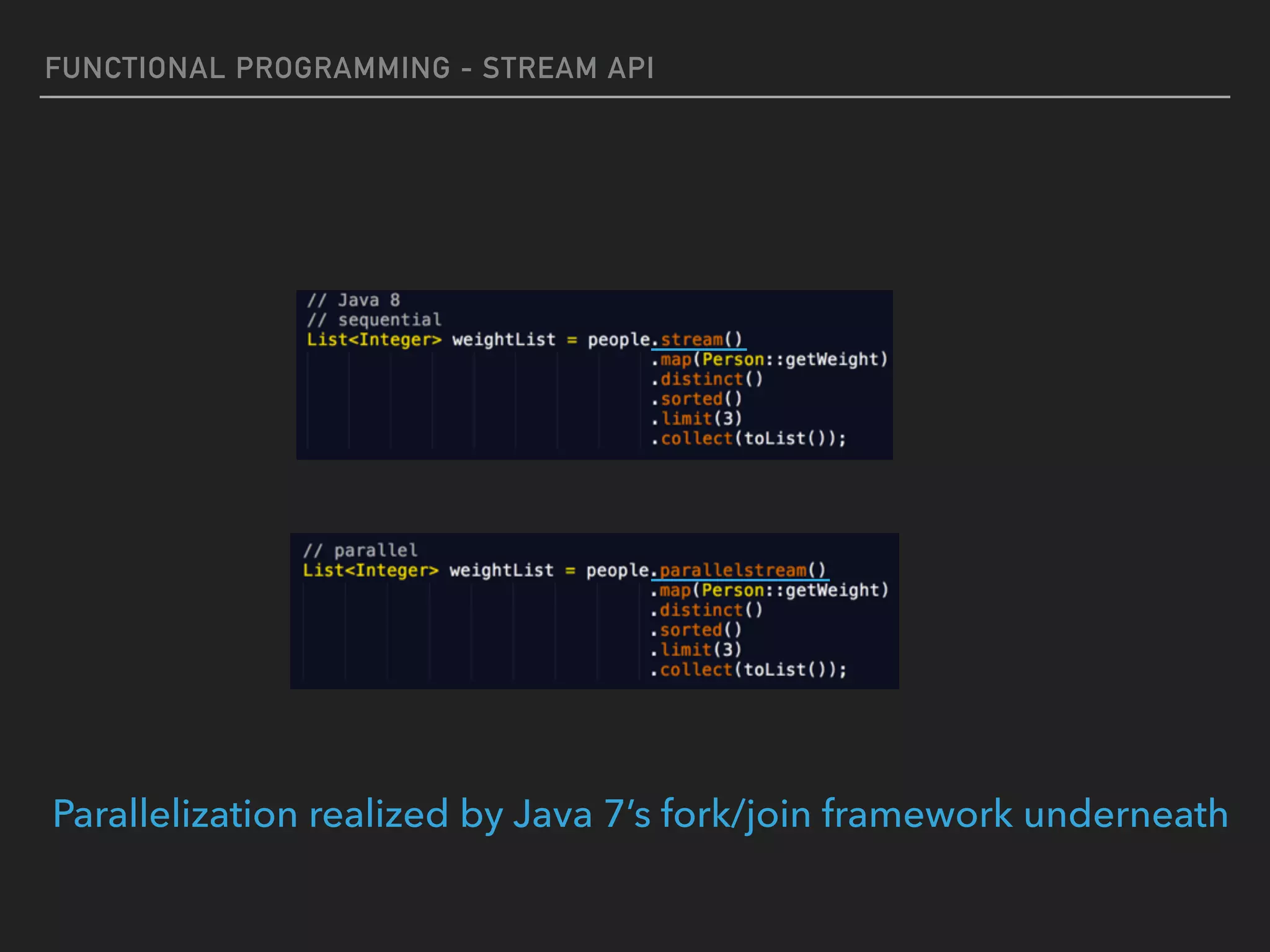
Task: Click 'List<Integer>' in the sequential snippet
Action: click(x=374, y=340)
